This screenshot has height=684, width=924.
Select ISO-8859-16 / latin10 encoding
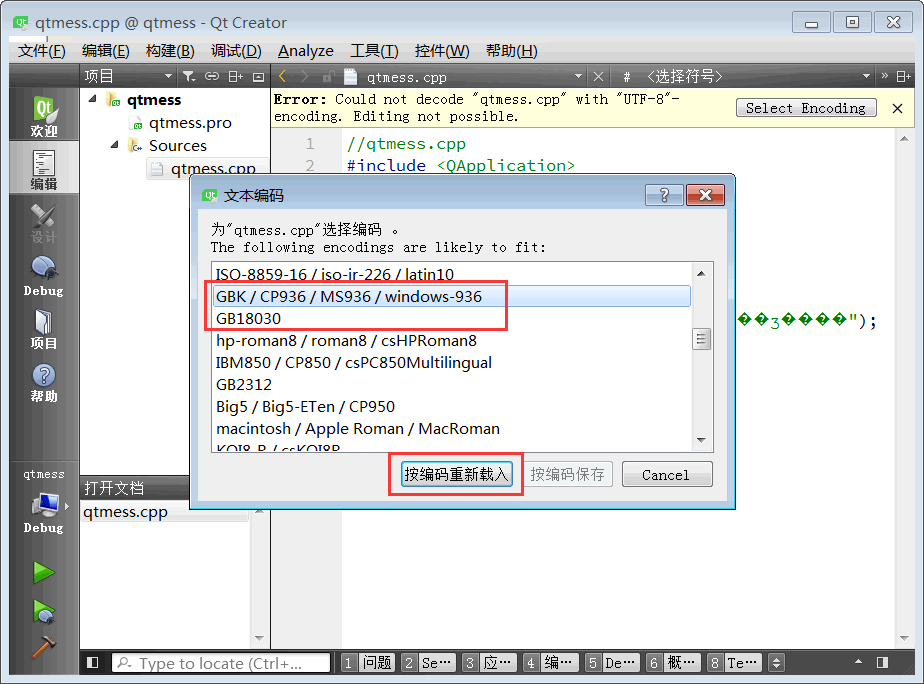pos(451,274)
